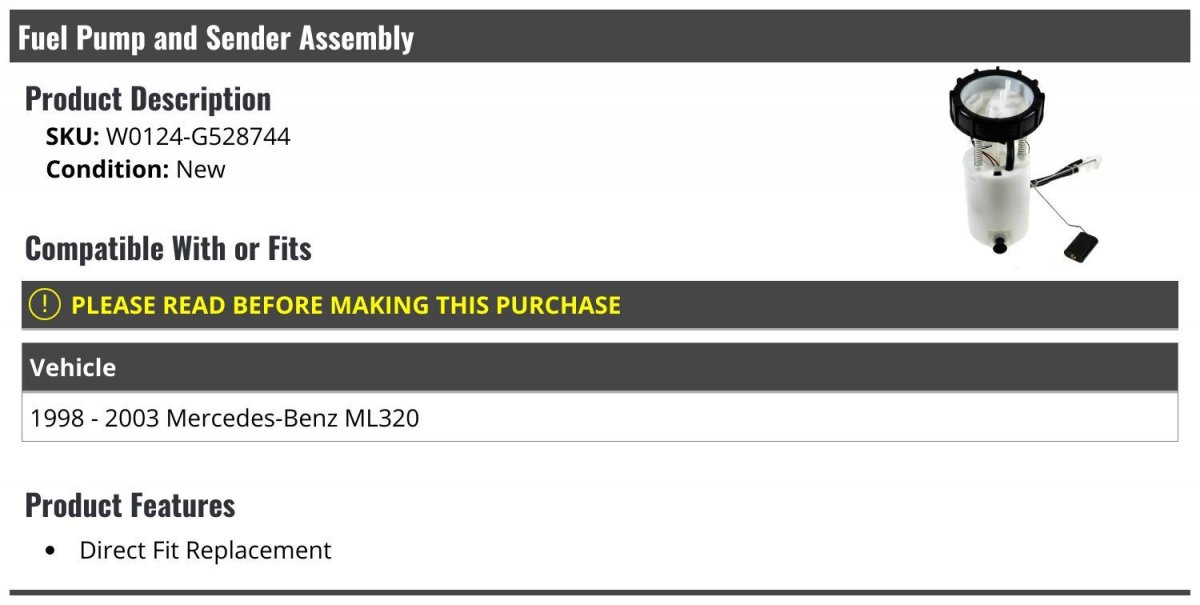Click the bullet point before Direct Fit Replacement
The width and height of the screenshot is (1200, 605).
pyautogui.click(x=52, y=551)
